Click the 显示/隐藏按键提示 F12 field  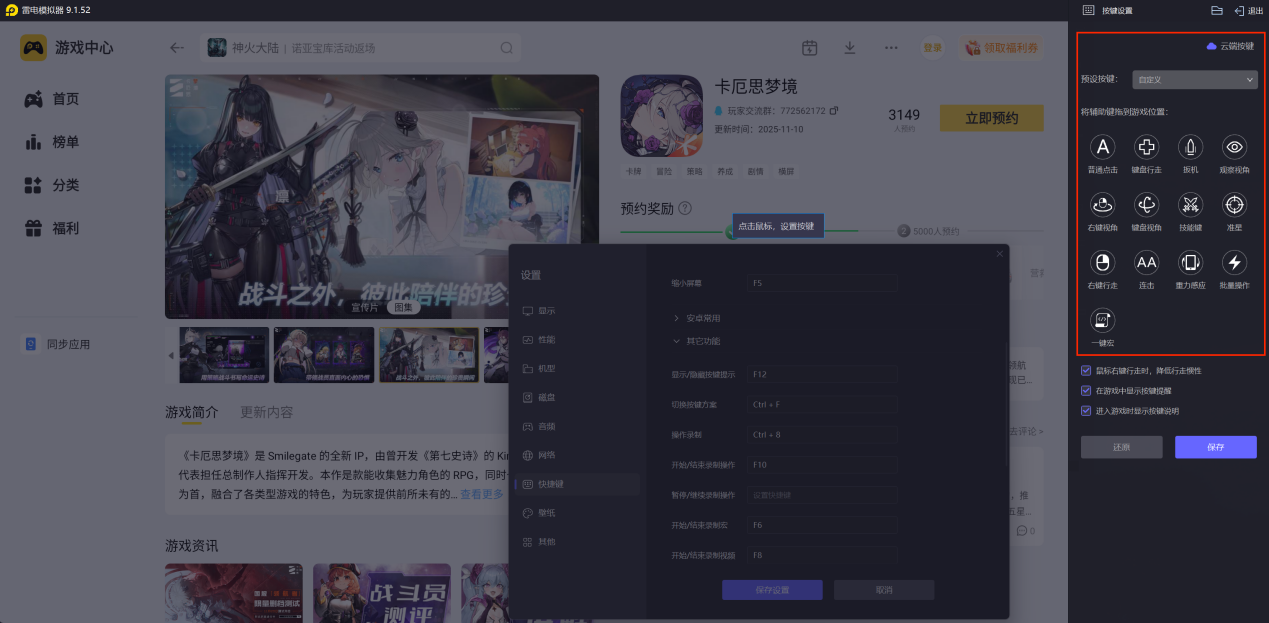823,375
